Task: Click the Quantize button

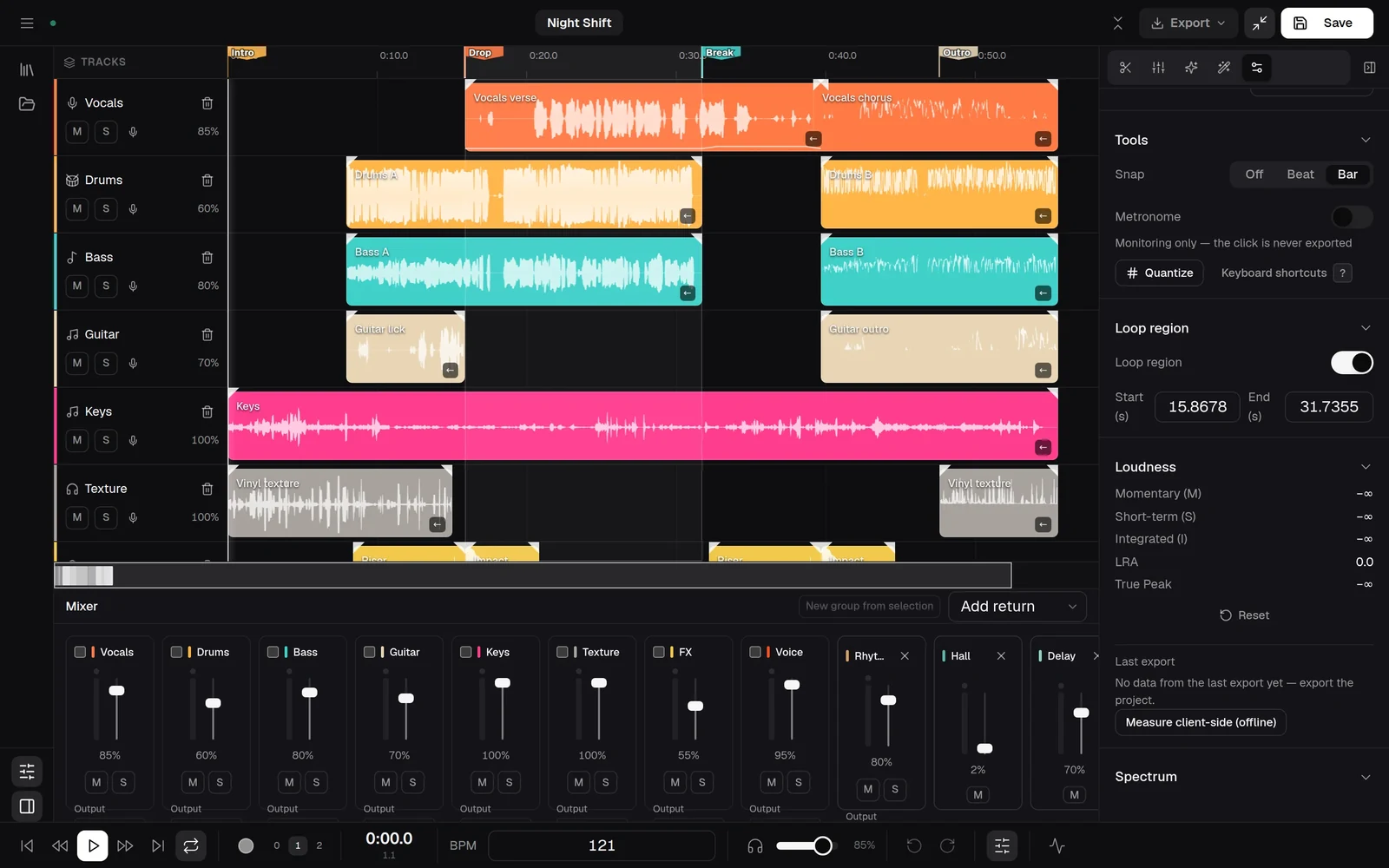Action: pos(1159,273)
